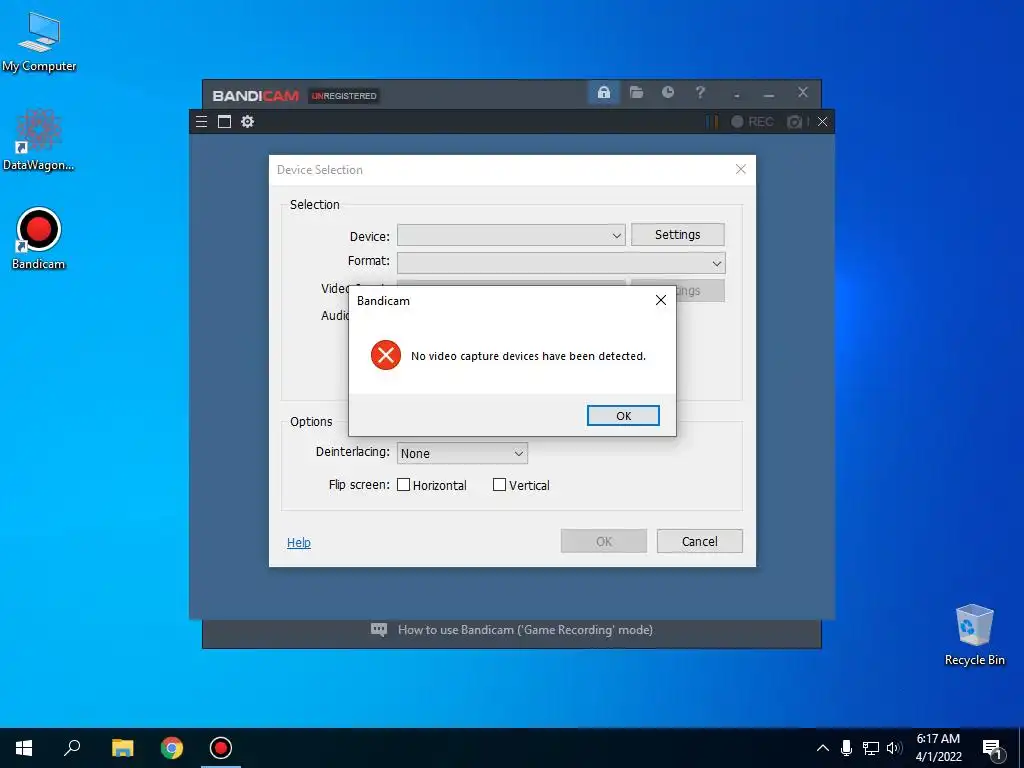This screenshot has height=768, width=1024.
Task: Click Cancel in the Device Selection dialog
Action: point(699,541)
